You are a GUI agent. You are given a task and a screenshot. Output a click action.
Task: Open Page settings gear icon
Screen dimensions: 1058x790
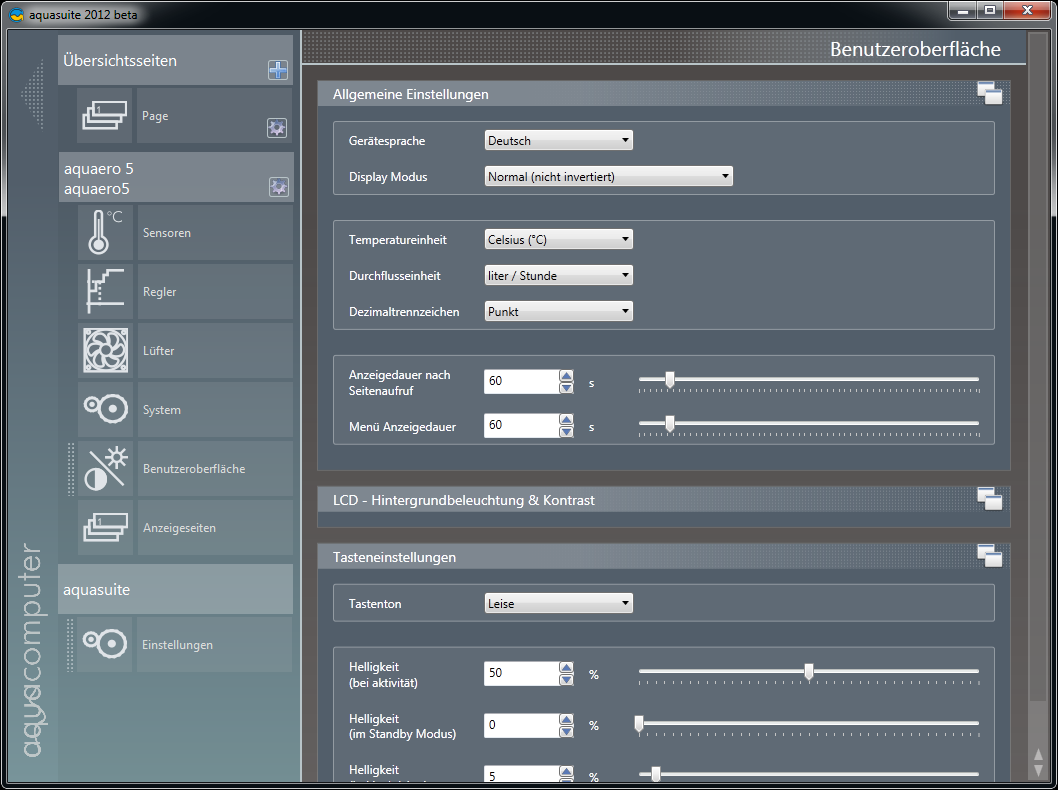[x=277, y=128]
